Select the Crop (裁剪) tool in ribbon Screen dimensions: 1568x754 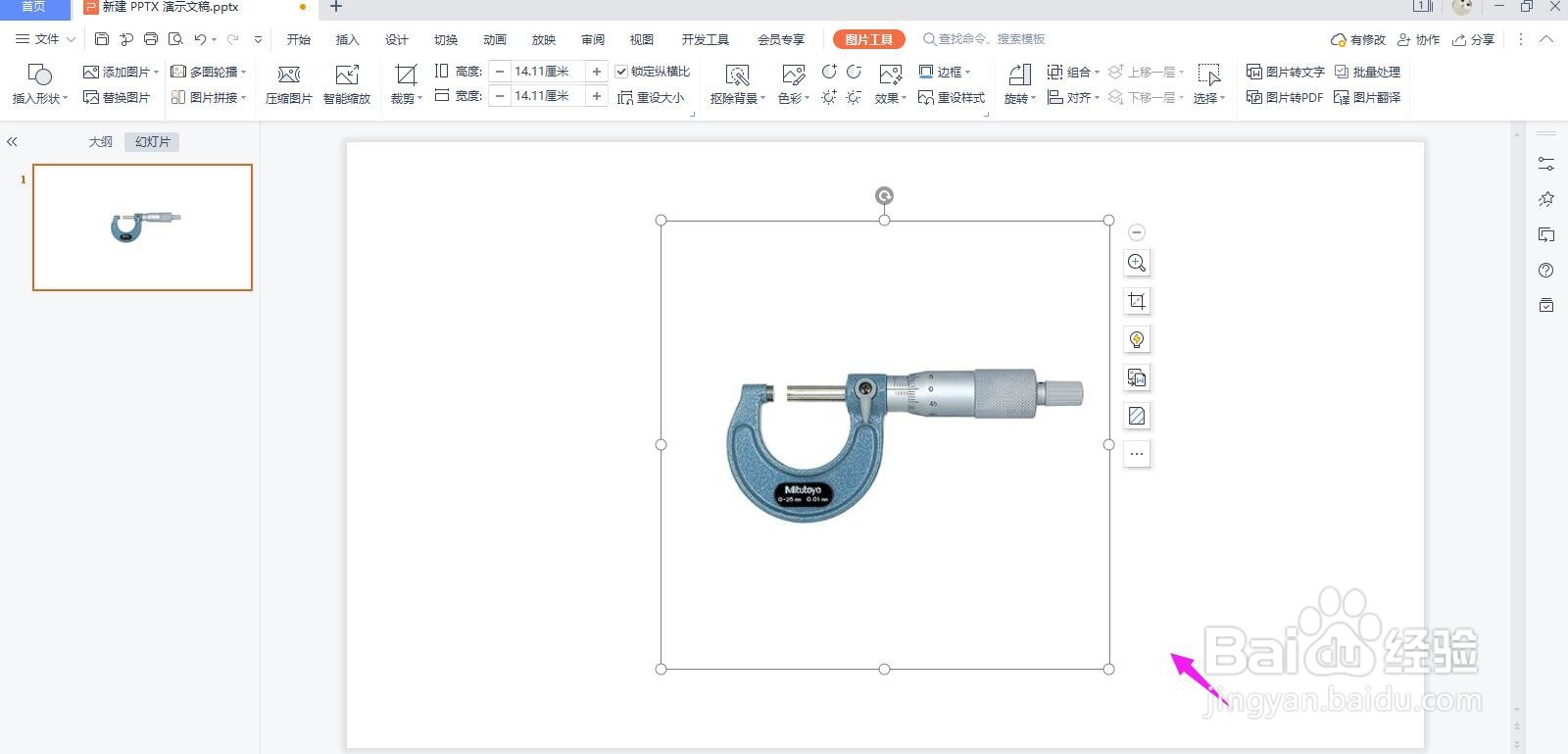click(406, 84)
